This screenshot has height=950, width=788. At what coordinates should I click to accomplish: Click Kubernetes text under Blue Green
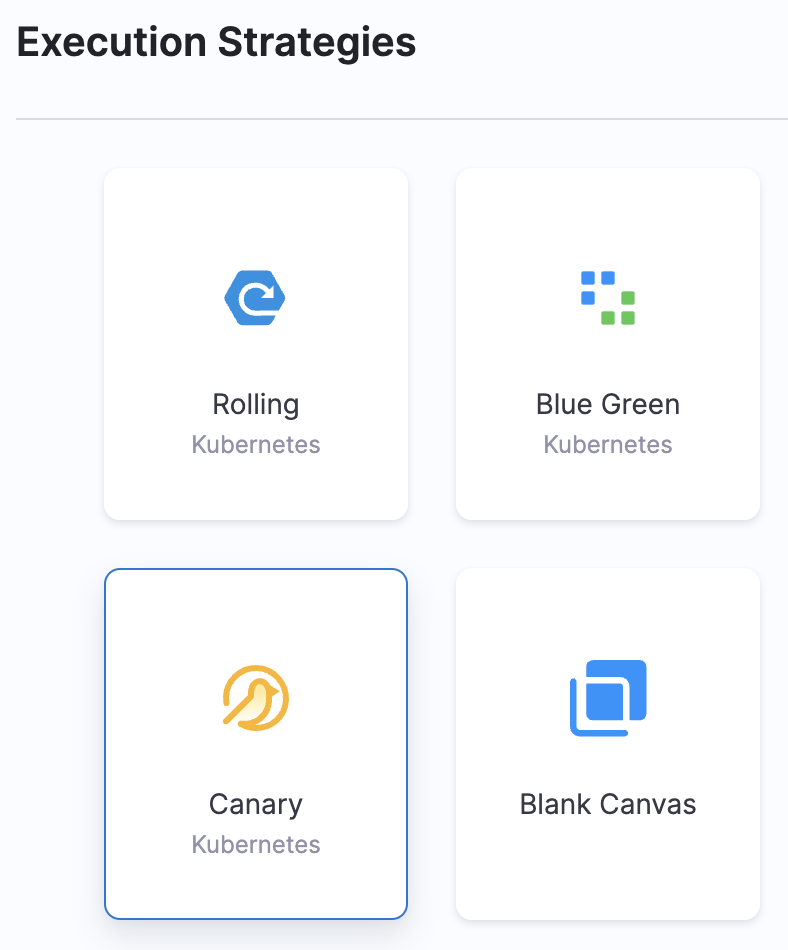[608, 445]
